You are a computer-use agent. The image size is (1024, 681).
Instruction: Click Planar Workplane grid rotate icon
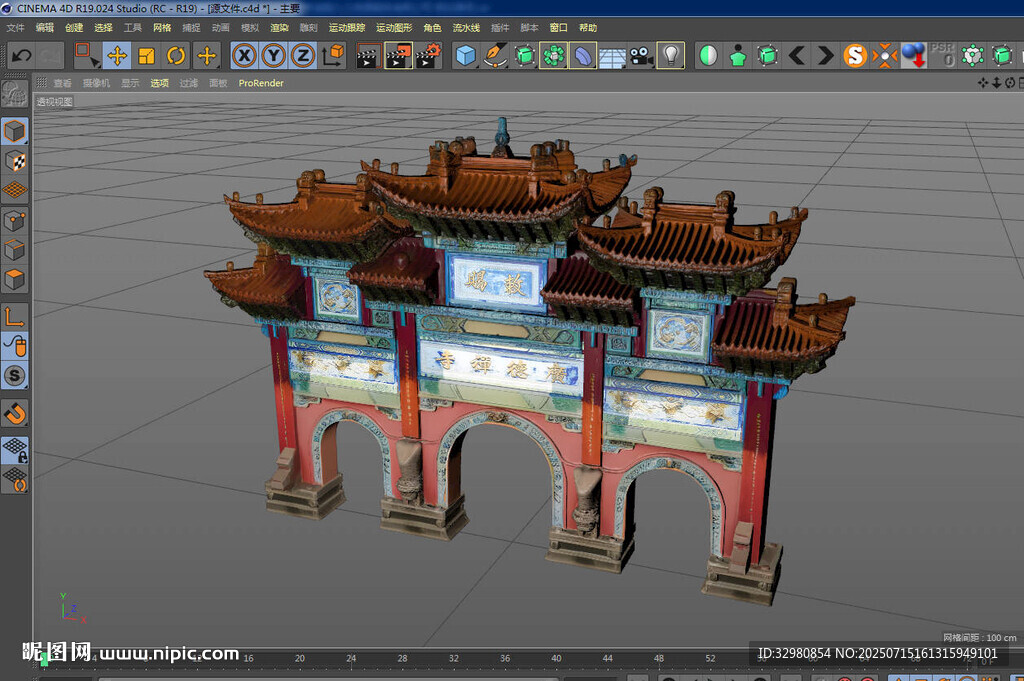coord(14,480)
